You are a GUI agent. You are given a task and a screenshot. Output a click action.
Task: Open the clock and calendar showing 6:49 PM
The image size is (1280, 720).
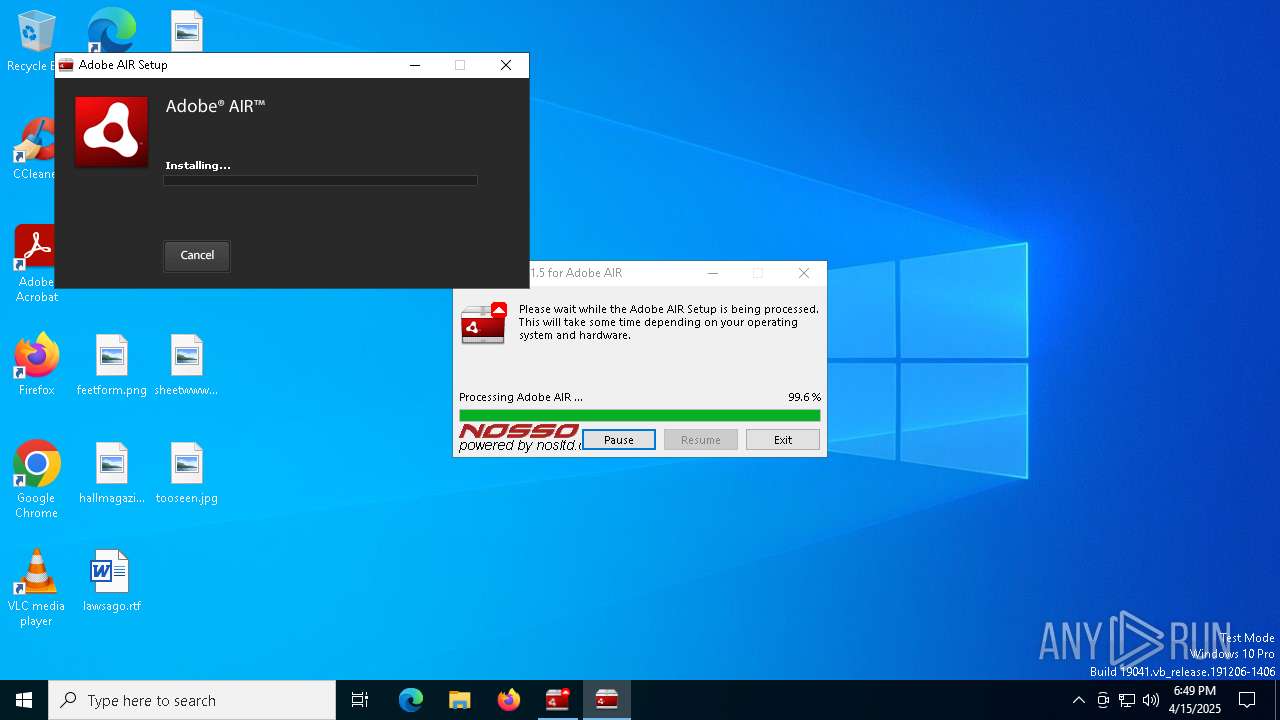click(1195, 700)
